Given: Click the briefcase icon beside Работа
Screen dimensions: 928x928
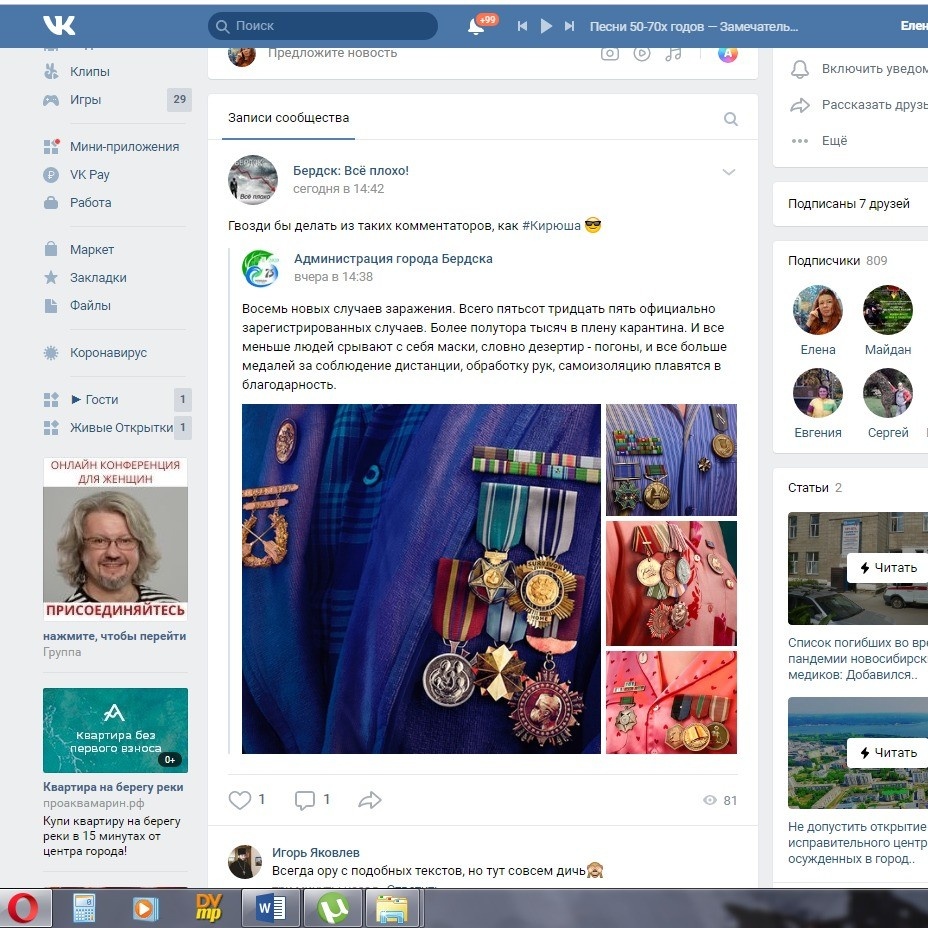Looking at the screenshot, I should pyautogui.click(x=51, y=202).
